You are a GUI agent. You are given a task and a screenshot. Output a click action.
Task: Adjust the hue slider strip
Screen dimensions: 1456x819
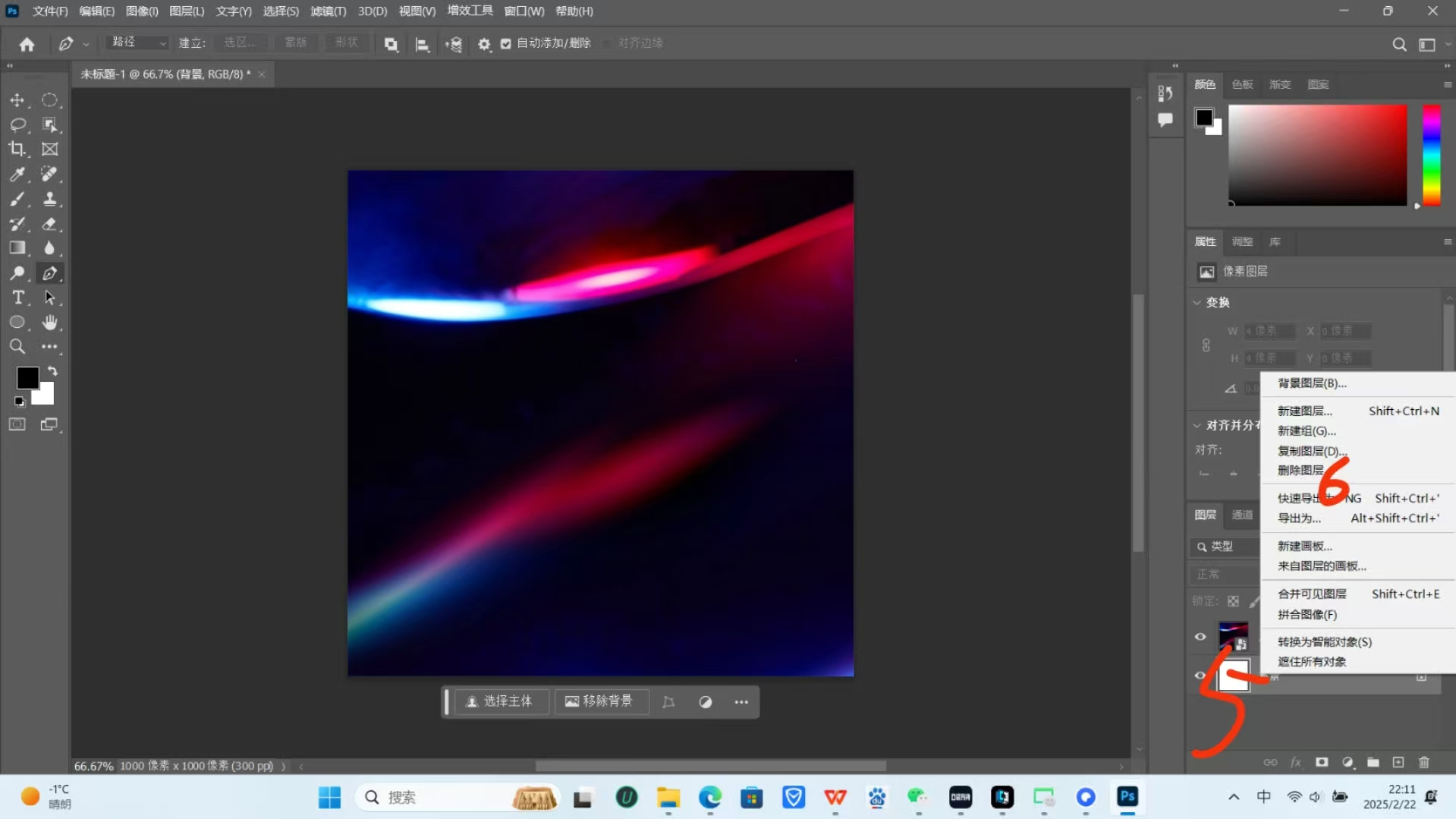pos(1431,156)
